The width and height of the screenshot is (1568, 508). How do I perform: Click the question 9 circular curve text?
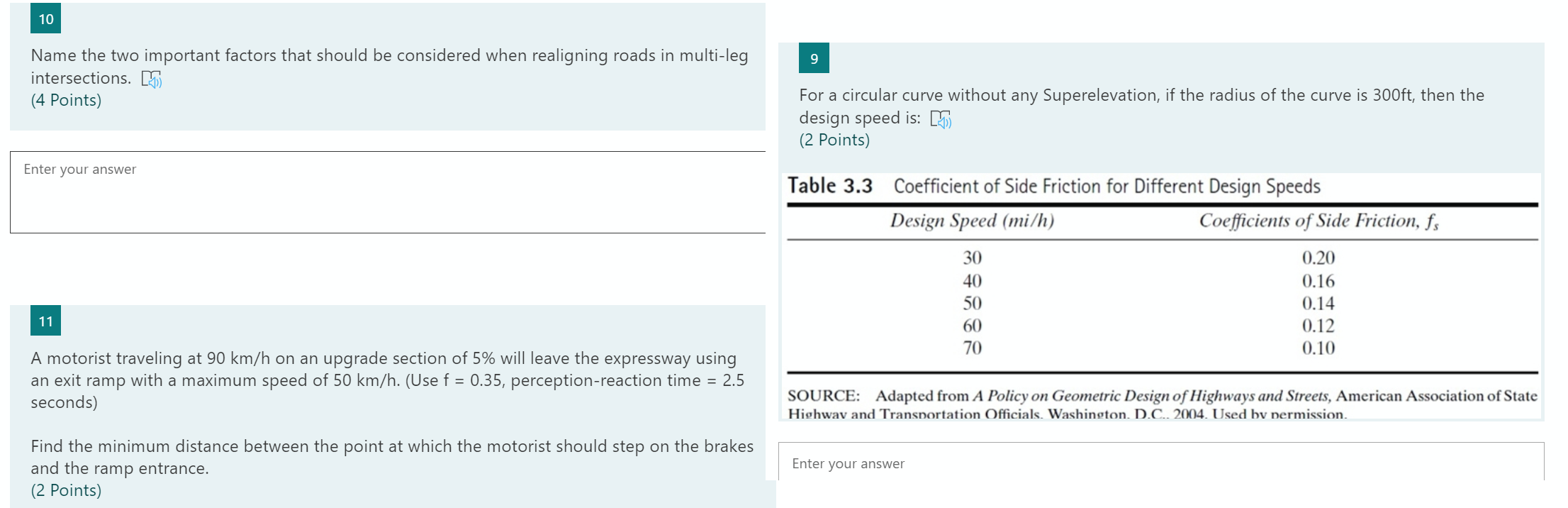tap(1141, 106)
